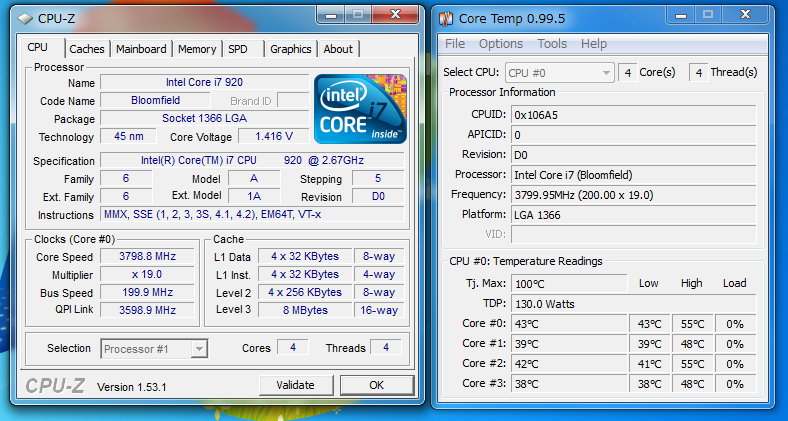
Task: Click the Instructions field listing MMX, SSE
Action: point(252,215)
